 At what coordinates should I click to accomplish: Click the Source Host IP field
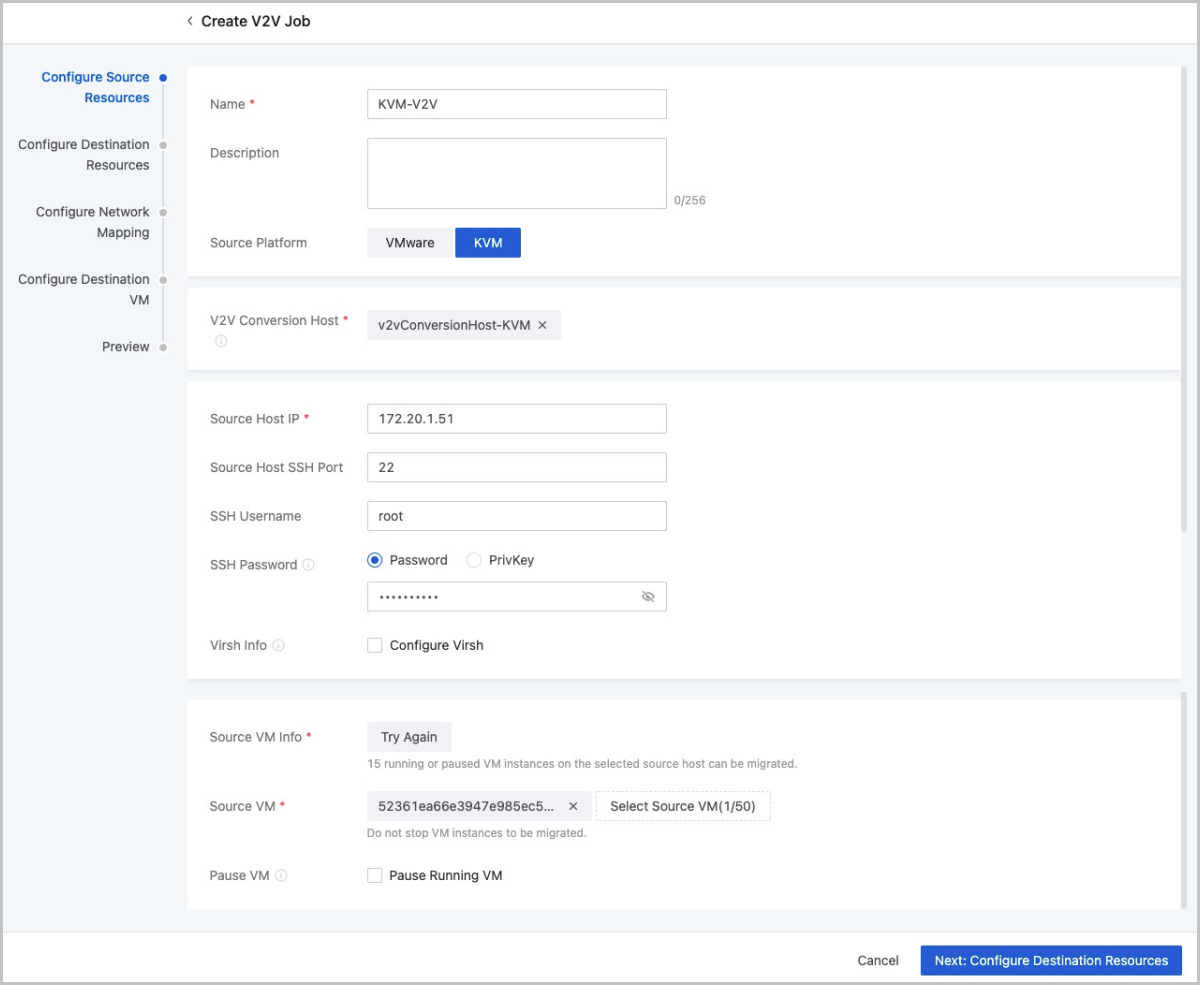tap(516, 419)
